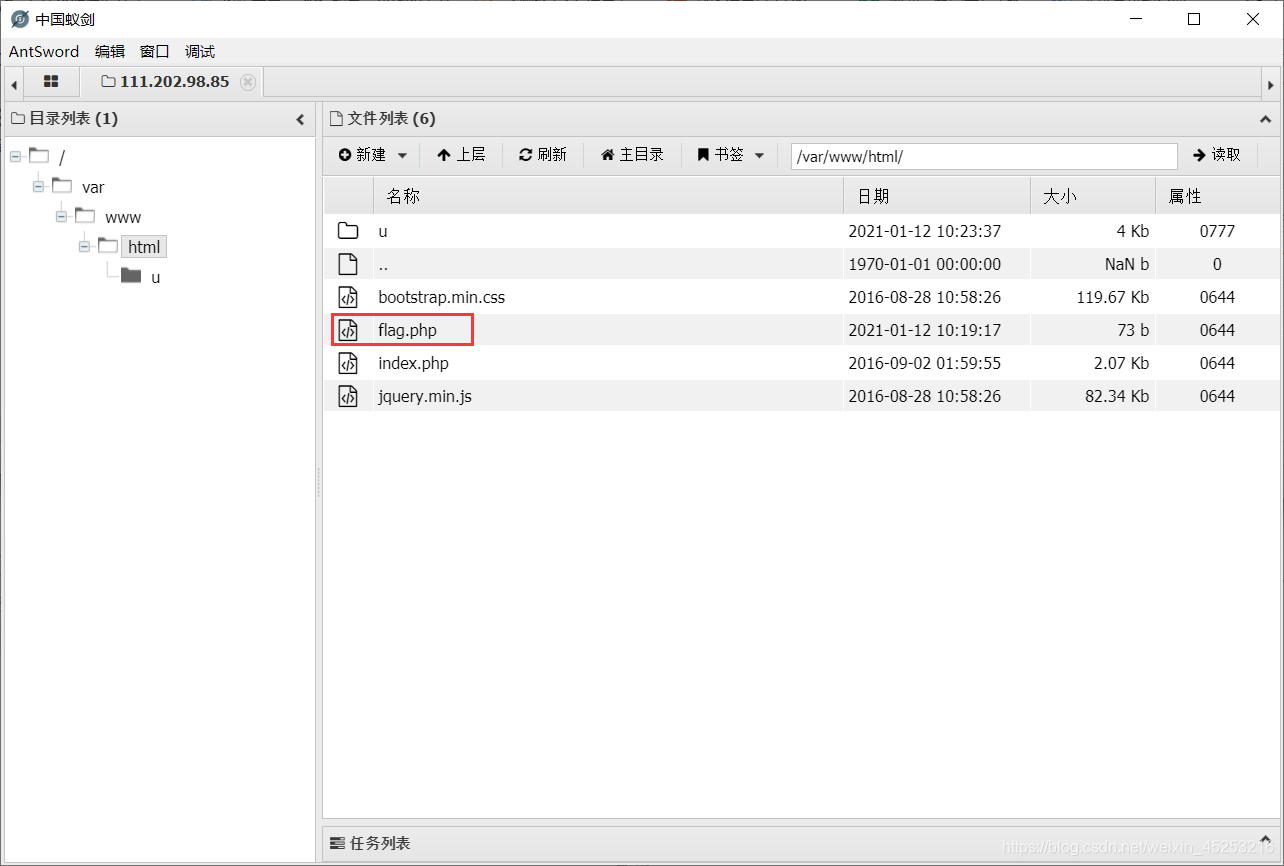Image resolution: width=1284 pixels, height=866 pixels.
Task: Minimize the 中国蚁剑 window
Action: pyautogui.click(x=1135, y=19)
